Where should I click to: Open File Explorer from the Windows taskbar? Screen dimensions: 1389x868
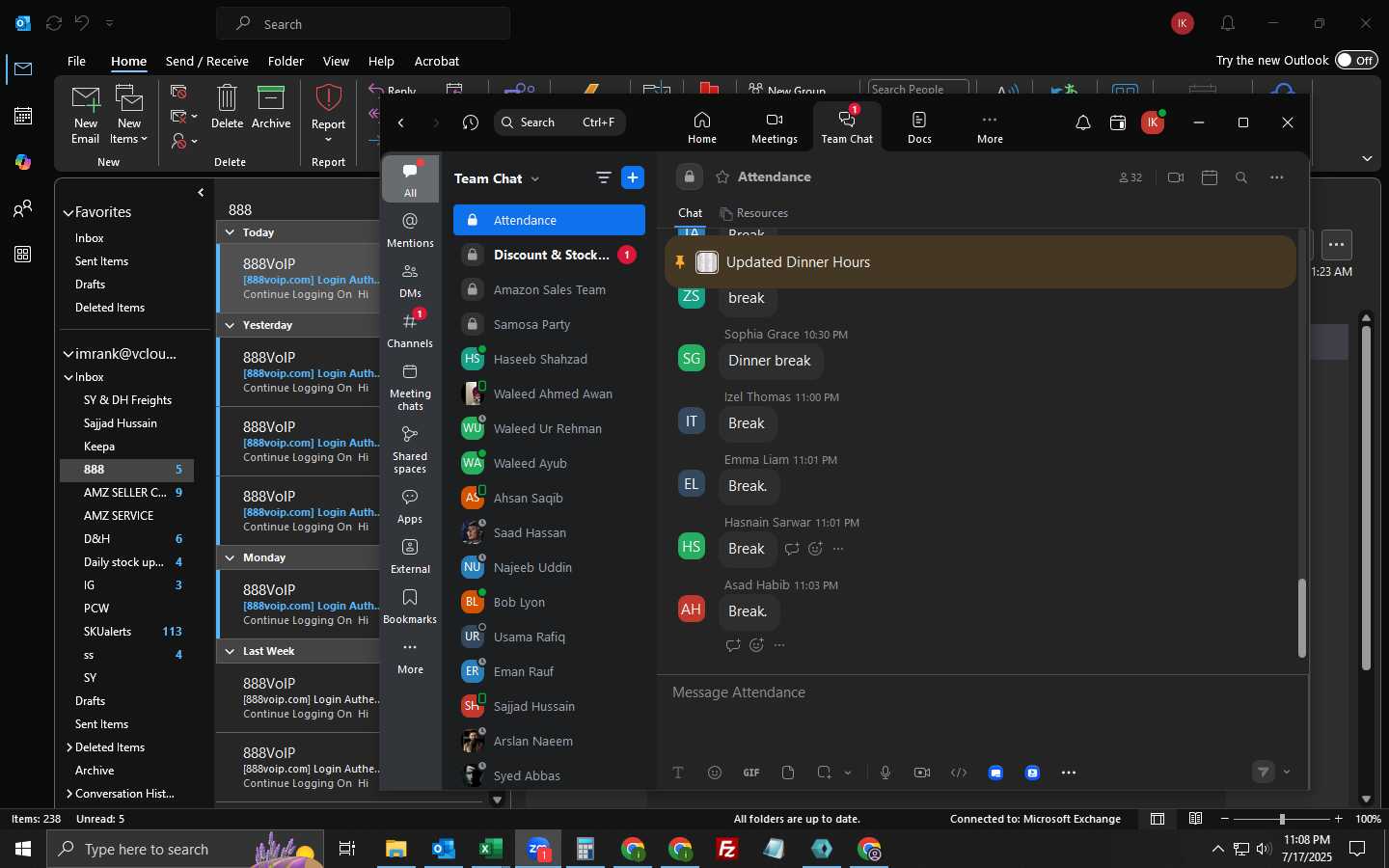click(395, 849)
